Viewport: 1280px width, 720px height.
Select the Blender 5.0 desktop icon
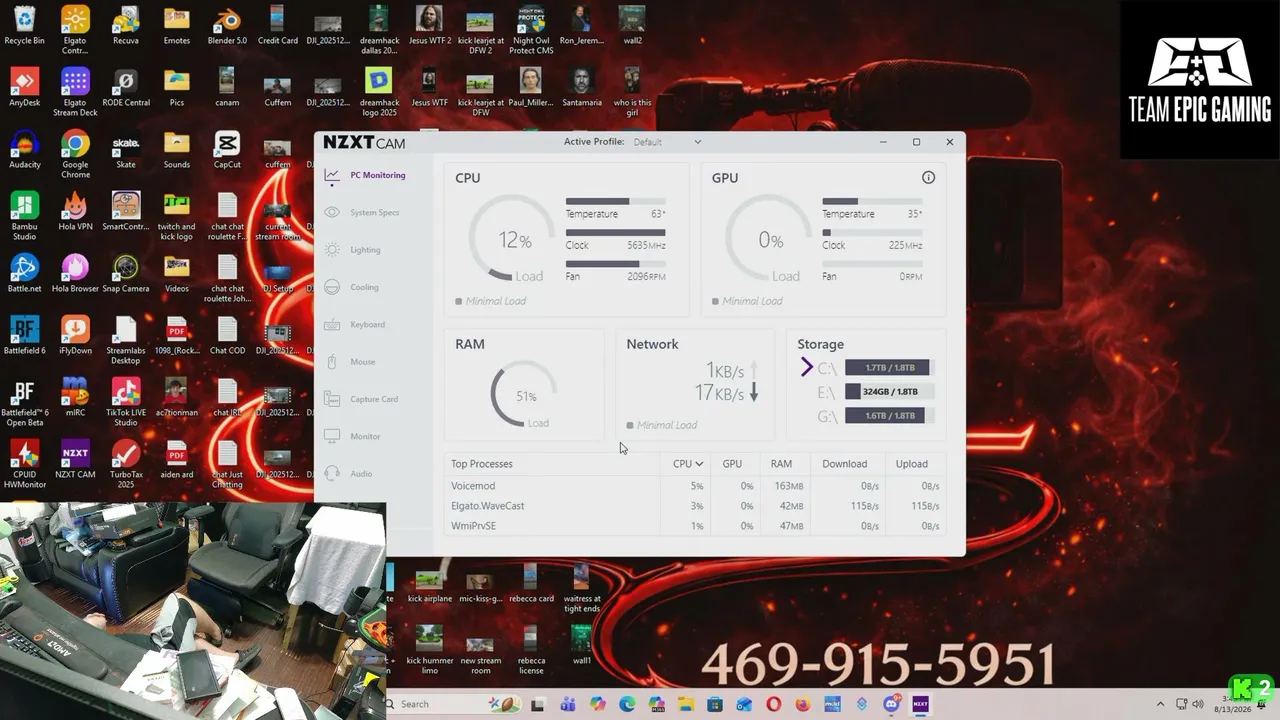tap(227, 26)
